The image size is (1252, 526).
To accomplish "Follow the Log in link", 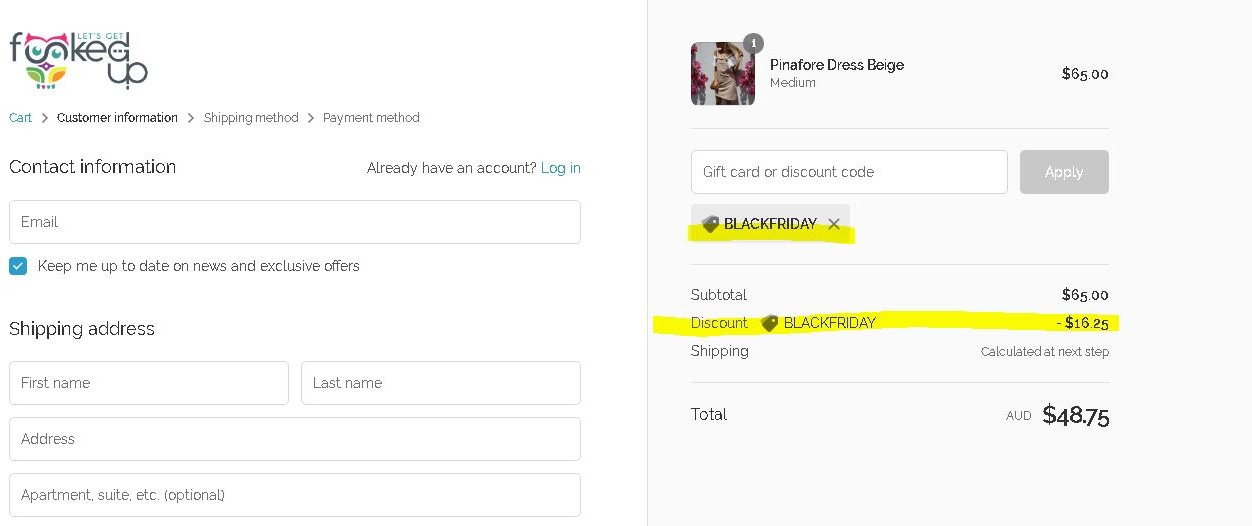I will [x=560, y=168].
